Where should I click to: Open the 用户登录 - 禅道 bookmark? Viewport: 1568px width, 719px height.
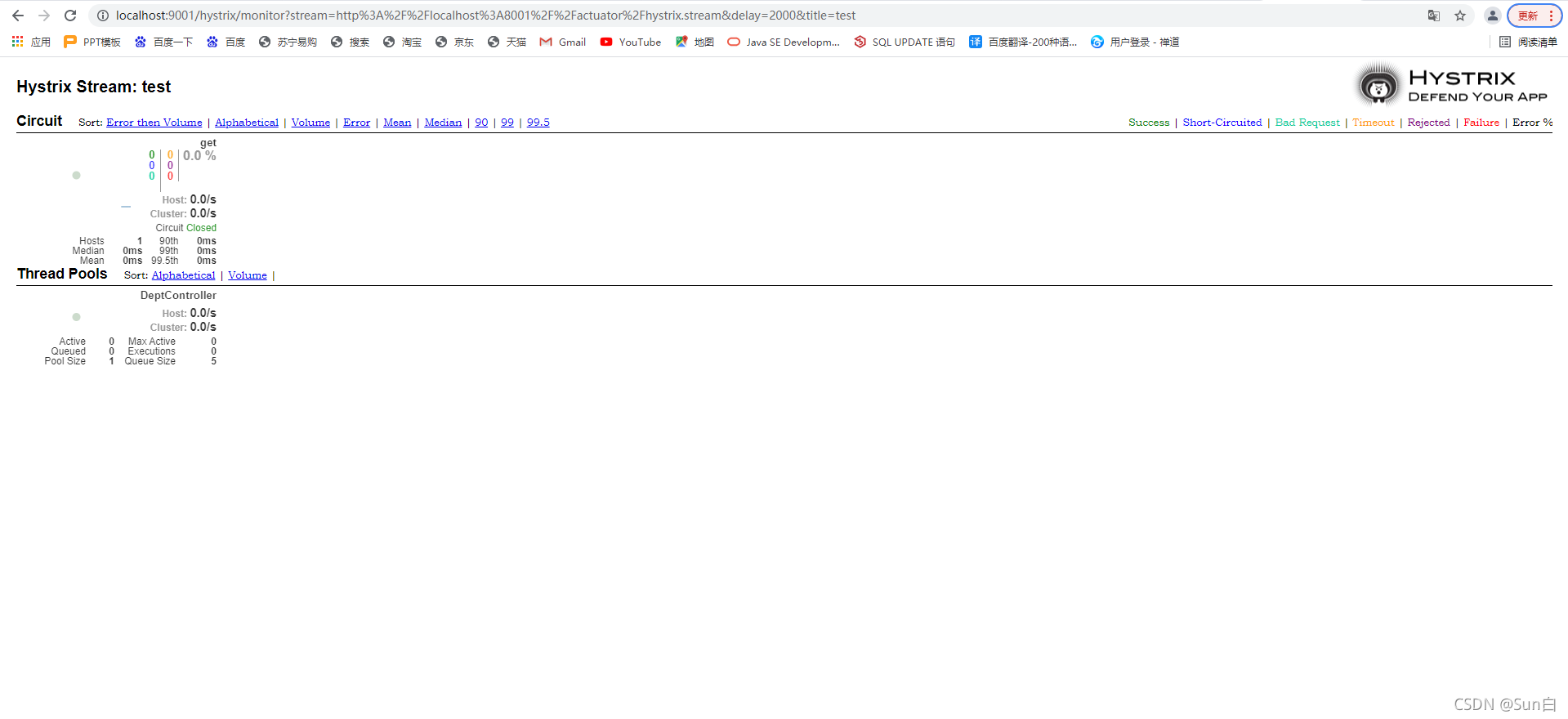tap(1135, 42)
